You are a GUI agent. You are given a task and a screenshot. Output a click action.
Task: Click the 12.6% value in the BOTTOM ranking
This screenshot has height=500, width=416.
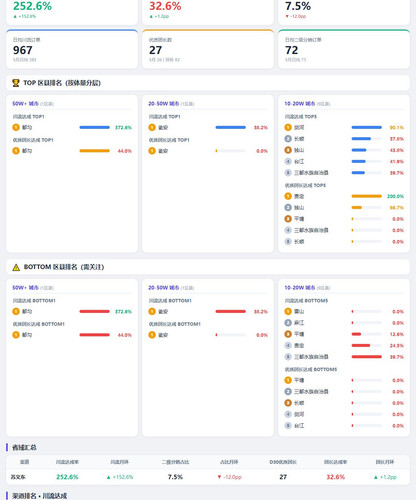pos(397,334)
